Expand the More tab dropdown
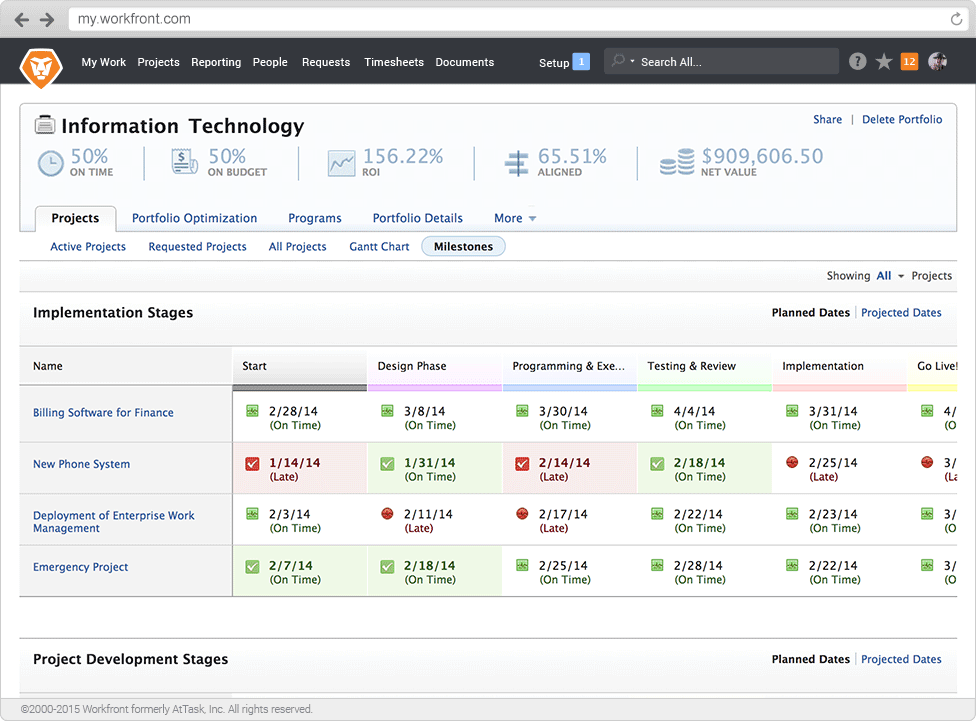This screenshot has height=721, width=976. 515,218
